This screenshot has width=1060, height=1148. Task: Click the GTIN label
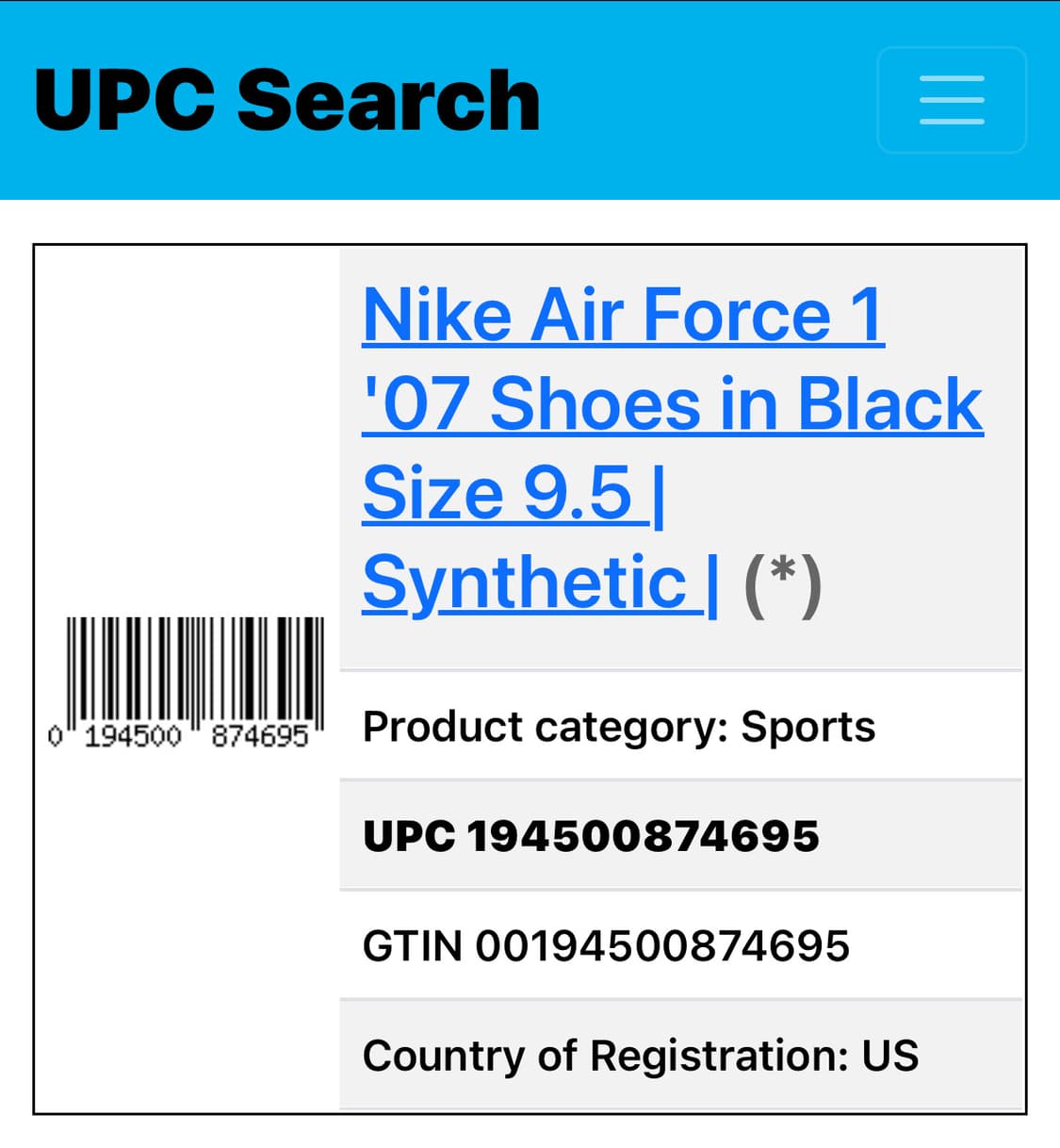(412, 945)
